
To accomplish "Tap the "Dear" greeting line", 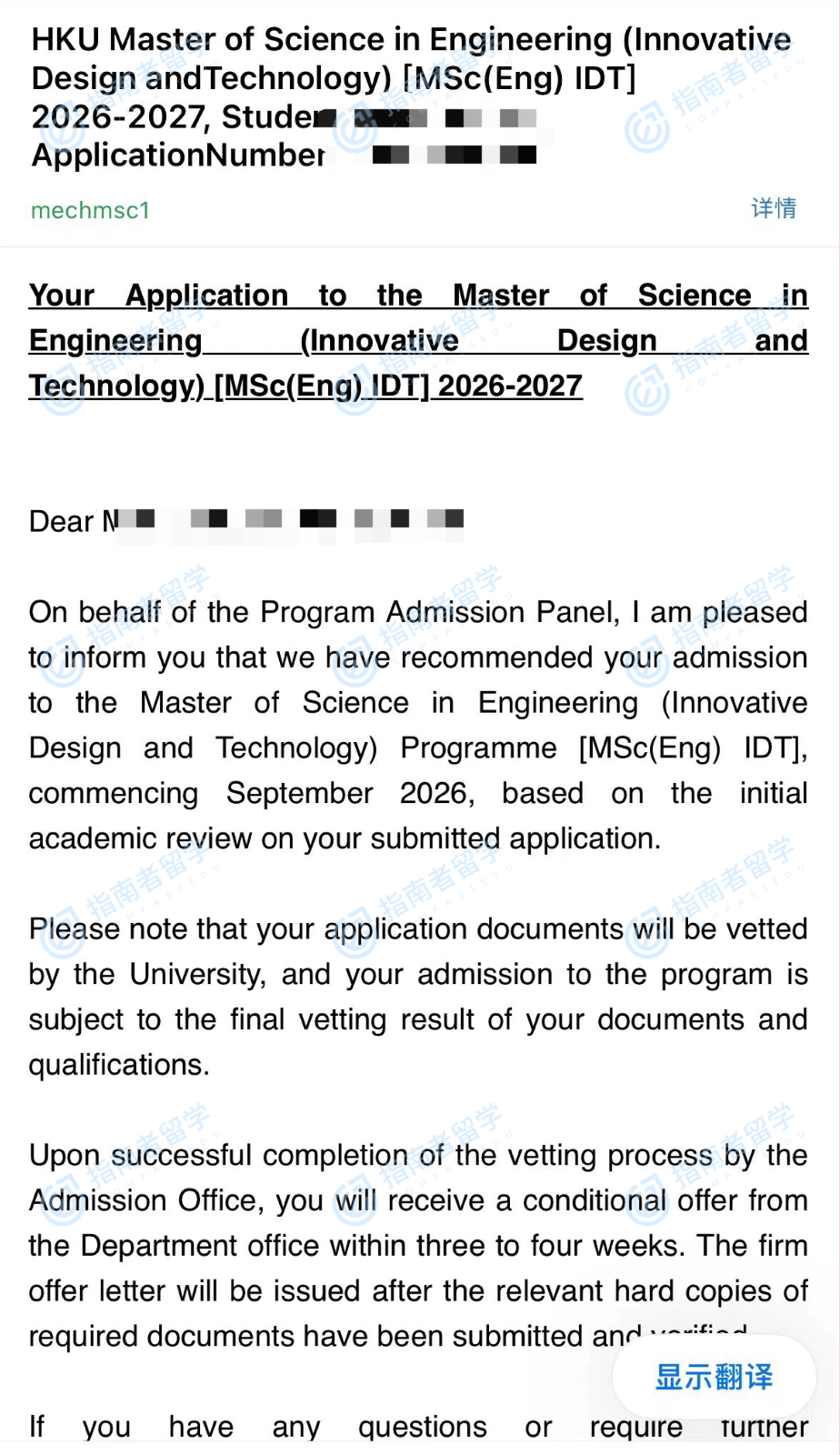I will (x=62, y=521).
